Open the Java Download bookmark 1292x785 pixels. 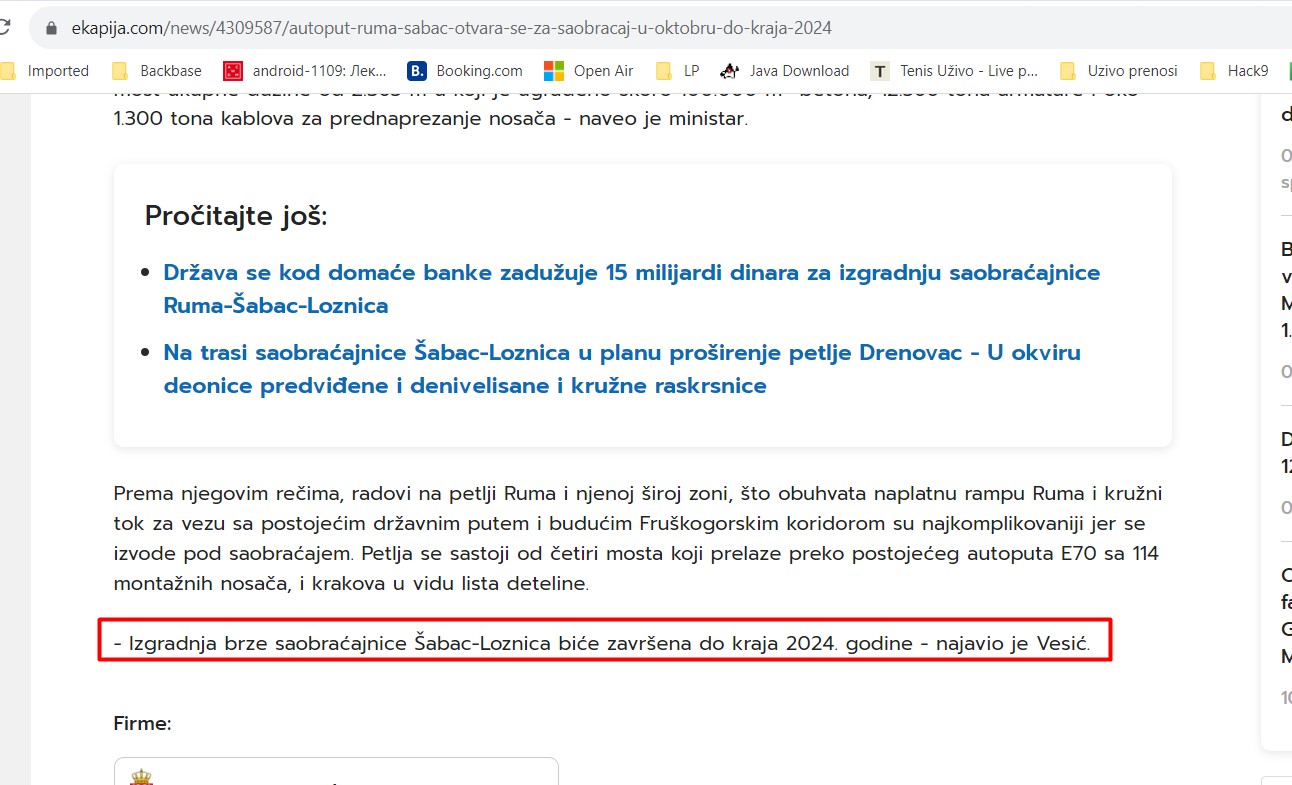click(x=785, y=71)
